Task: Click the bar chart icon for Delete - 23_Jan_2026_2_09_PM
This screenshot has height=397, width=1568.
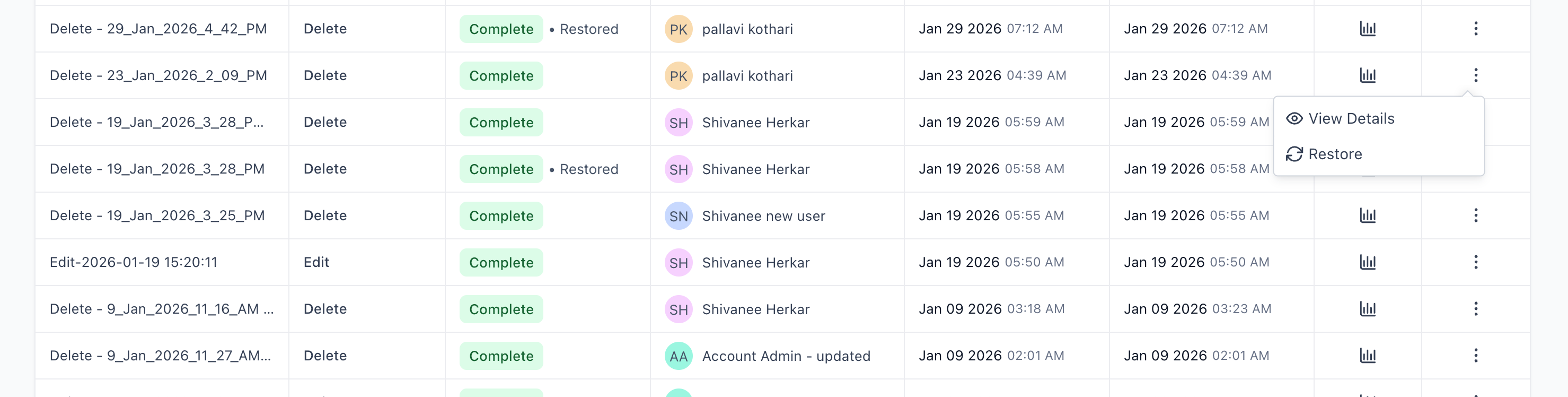Action: (x=1368, y=75)
